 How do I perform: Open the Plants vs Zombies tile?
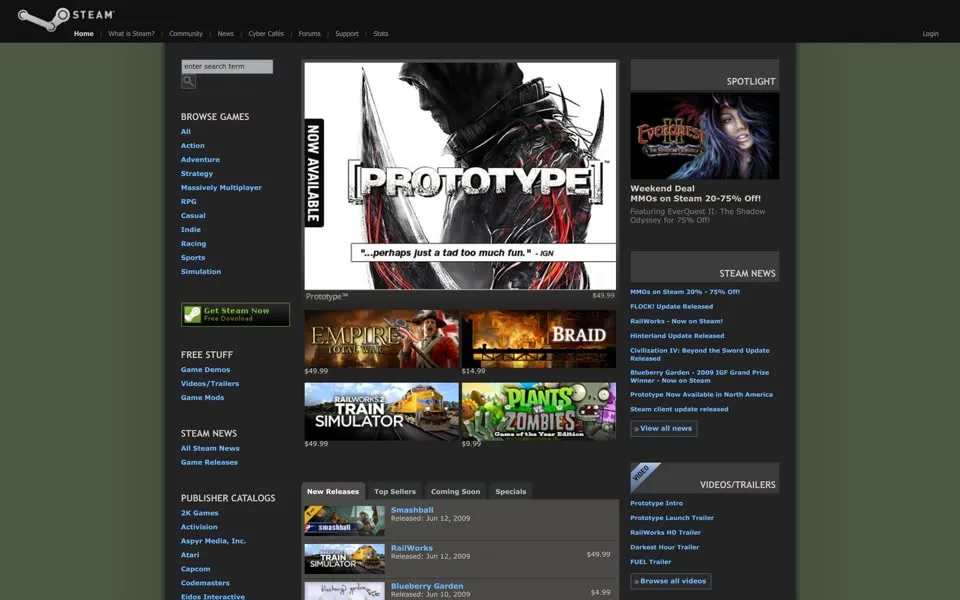(x=539, y=411)
